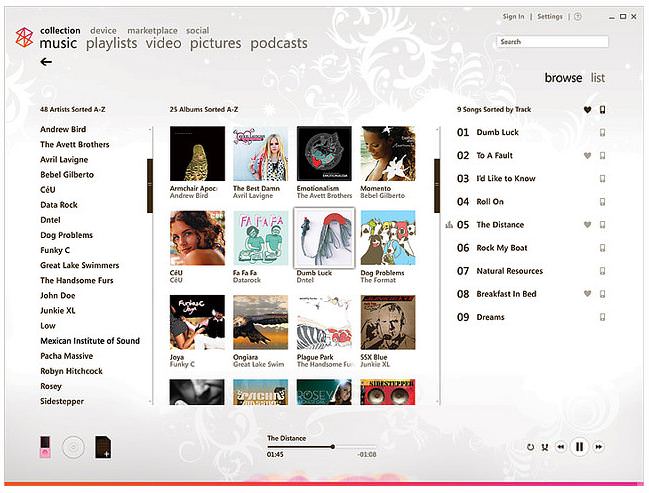Open the pictures section
Viewport: 649px width, 493px height.
(215, 43)
